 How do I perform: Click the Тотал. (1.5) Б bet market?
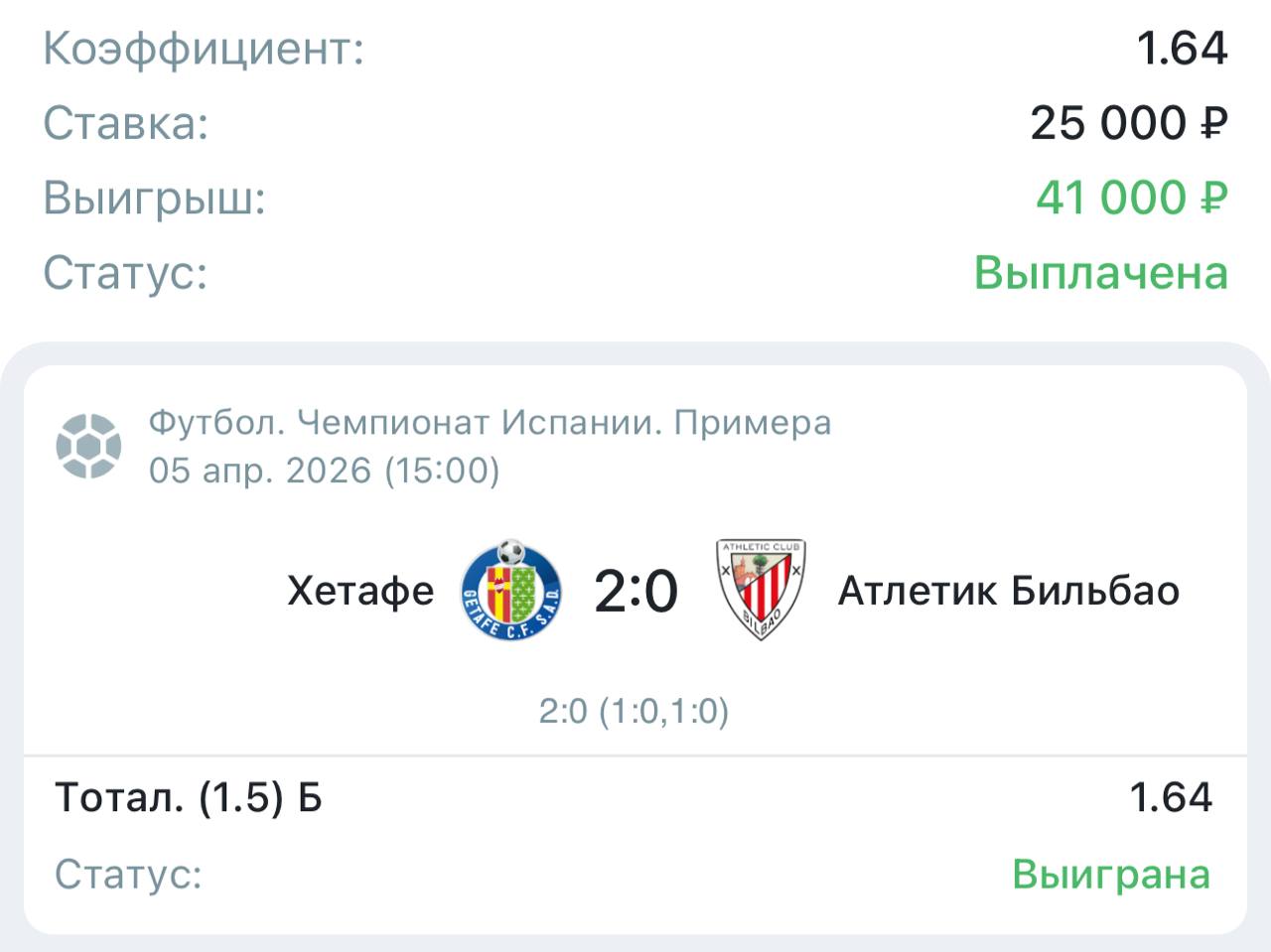pyautogui.click(x=189, y=797)
